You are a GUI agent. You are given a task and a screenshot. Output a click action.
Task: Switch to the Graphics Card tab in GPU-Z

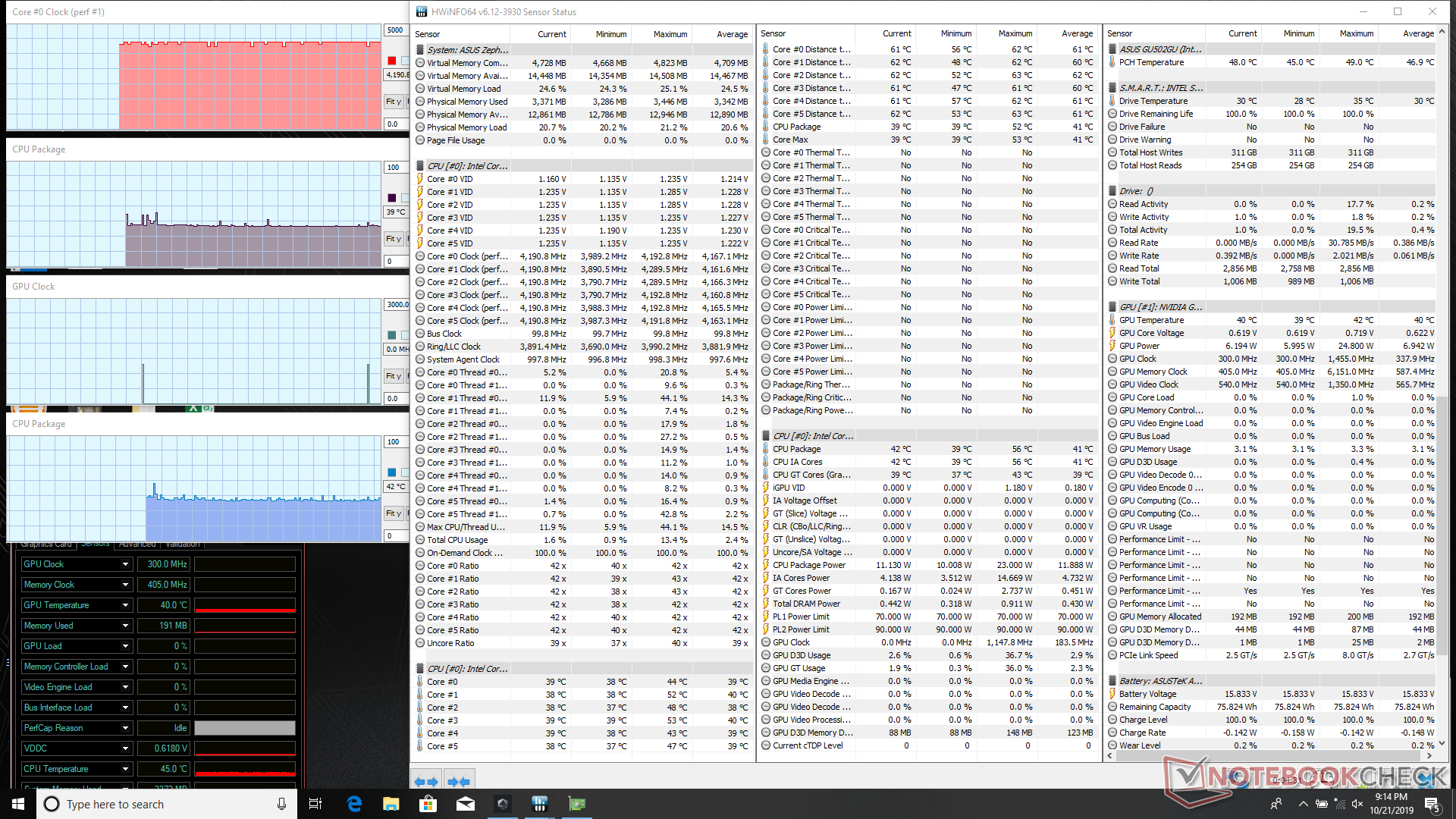point(46,544)
